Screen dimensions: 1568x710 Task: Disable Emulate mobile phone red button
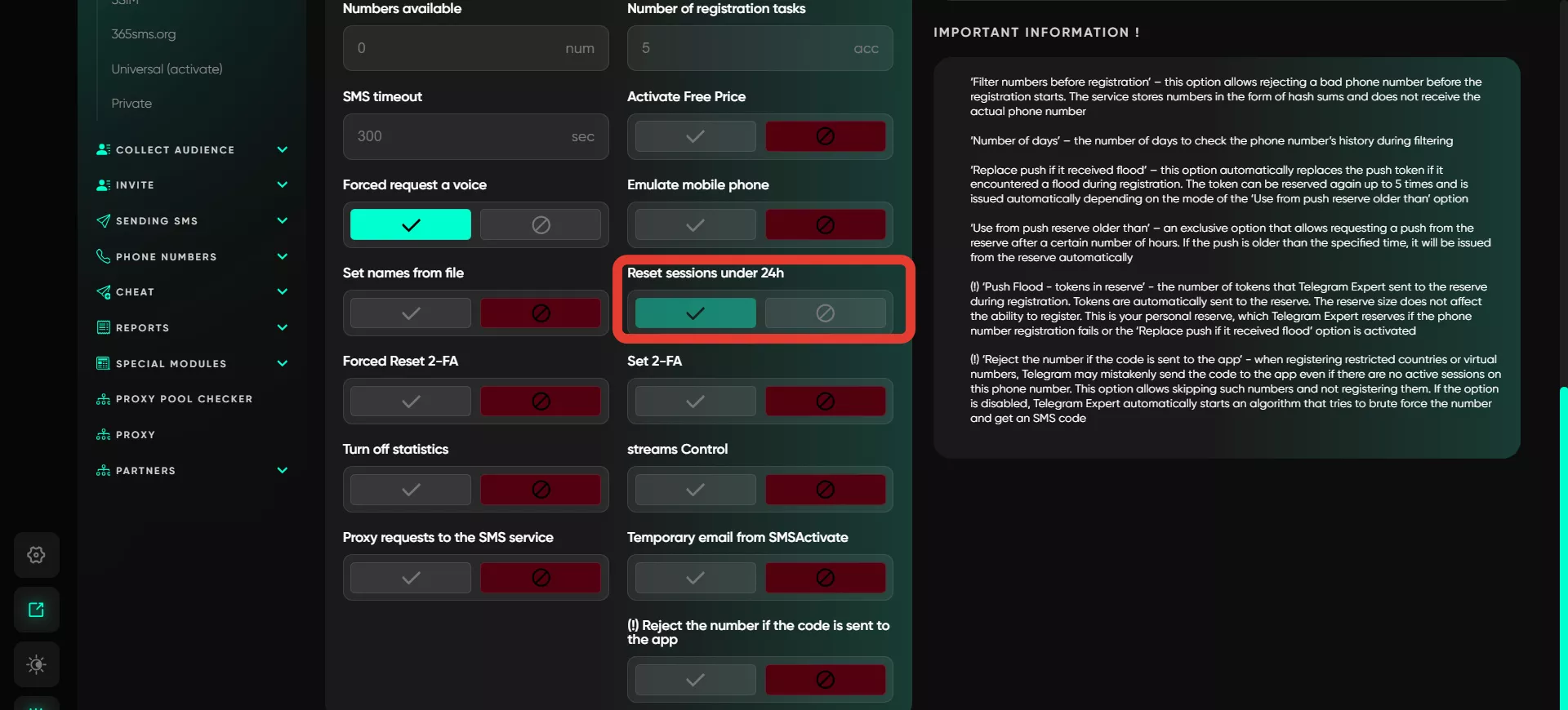[825, 224]
